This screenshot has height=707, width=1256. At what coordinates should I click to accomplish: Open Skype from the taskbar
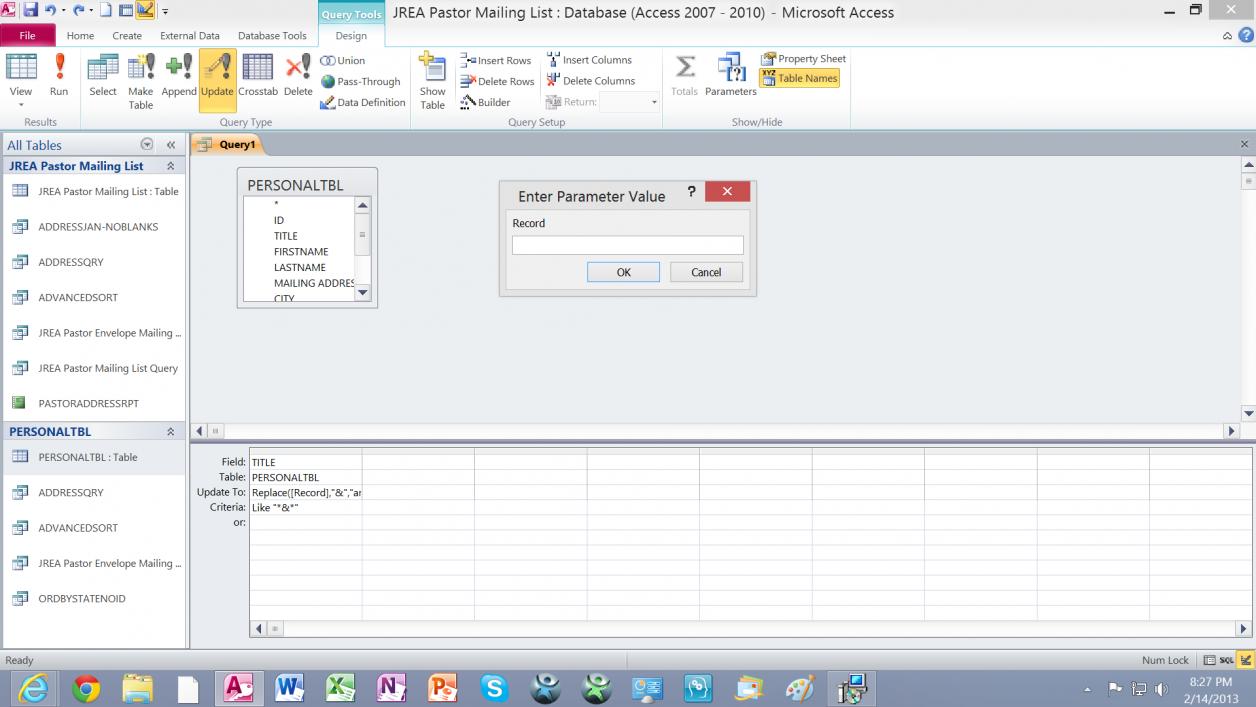[493, 688]
